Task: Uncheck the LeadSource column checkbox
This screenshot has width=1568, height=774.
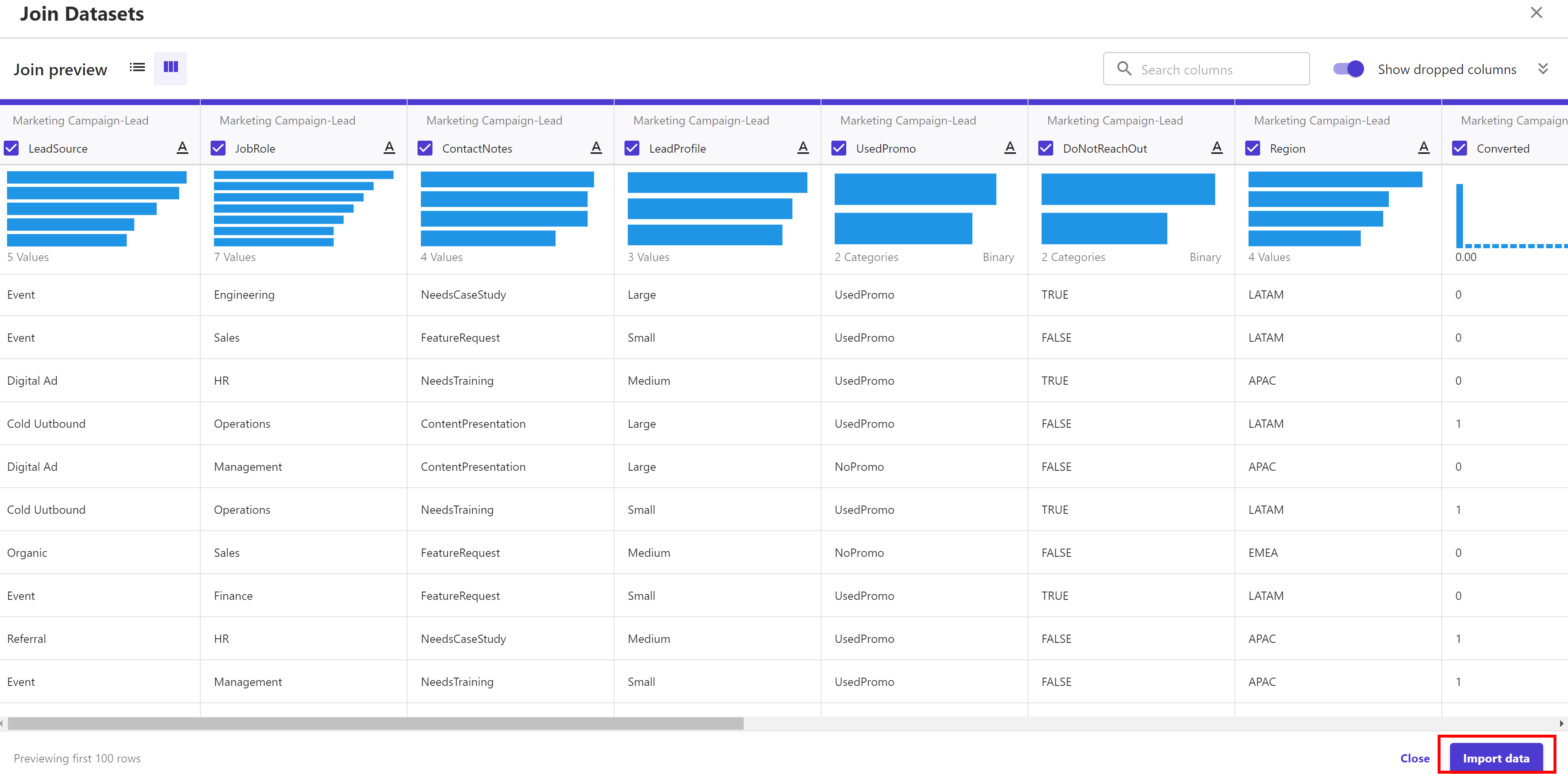Action: pyautogui.click(x=12, y=149)
